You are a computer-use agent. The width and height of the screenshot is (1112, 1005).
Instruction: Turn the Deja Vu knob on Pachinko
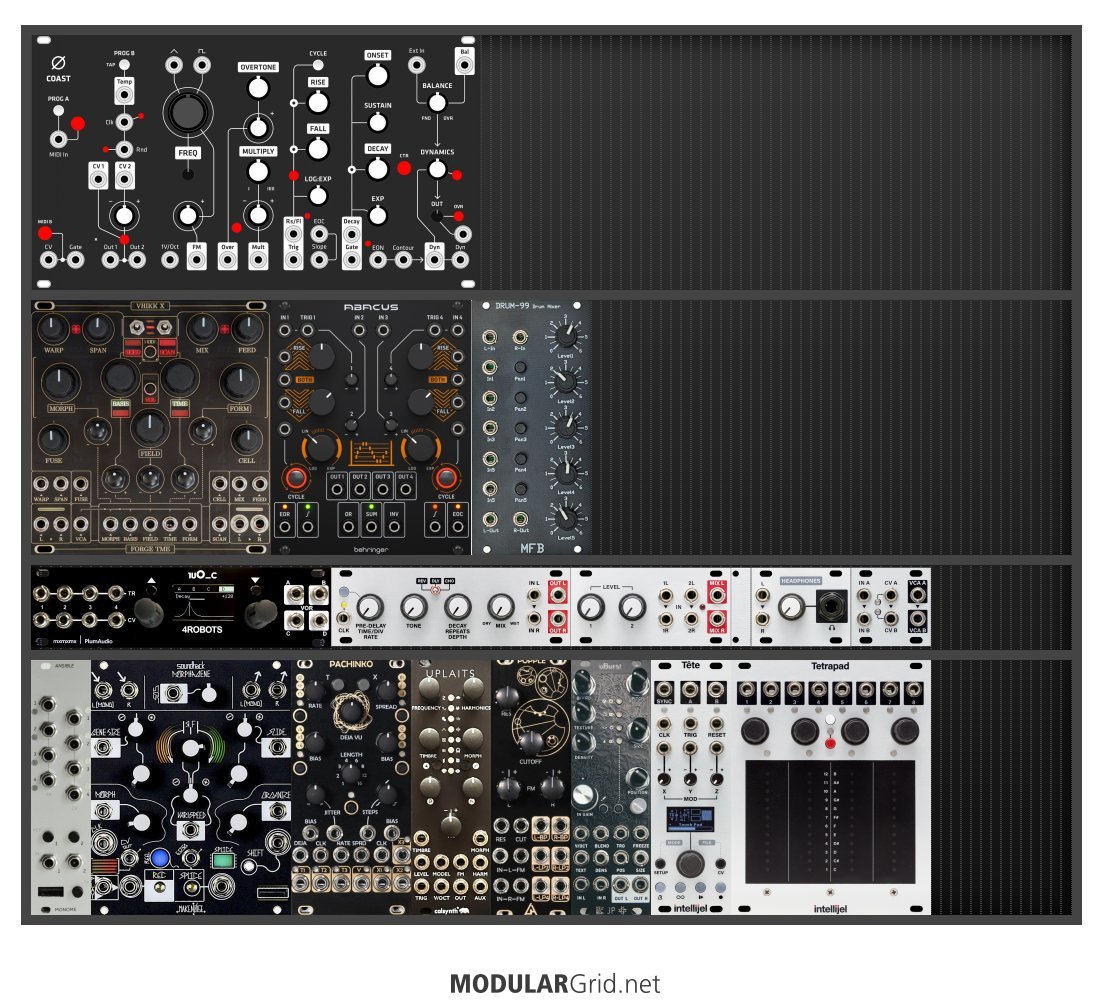point(350,710)
